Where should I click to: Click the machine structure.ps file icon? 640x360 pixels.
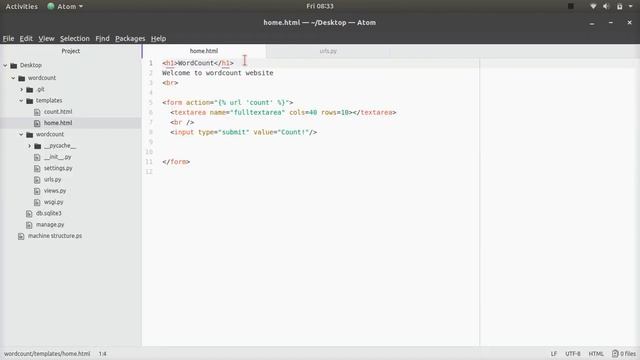point(21,236)
